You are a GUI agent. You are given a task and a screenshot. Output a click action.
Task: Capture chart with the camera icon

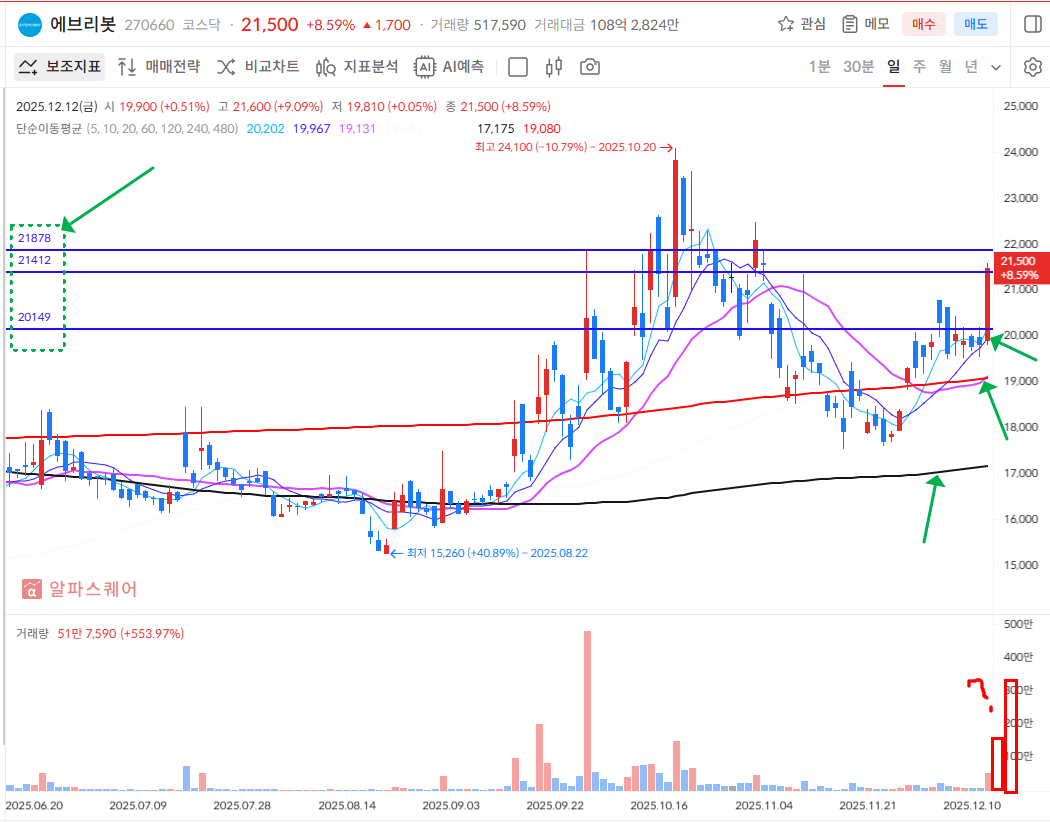(590, 67)
